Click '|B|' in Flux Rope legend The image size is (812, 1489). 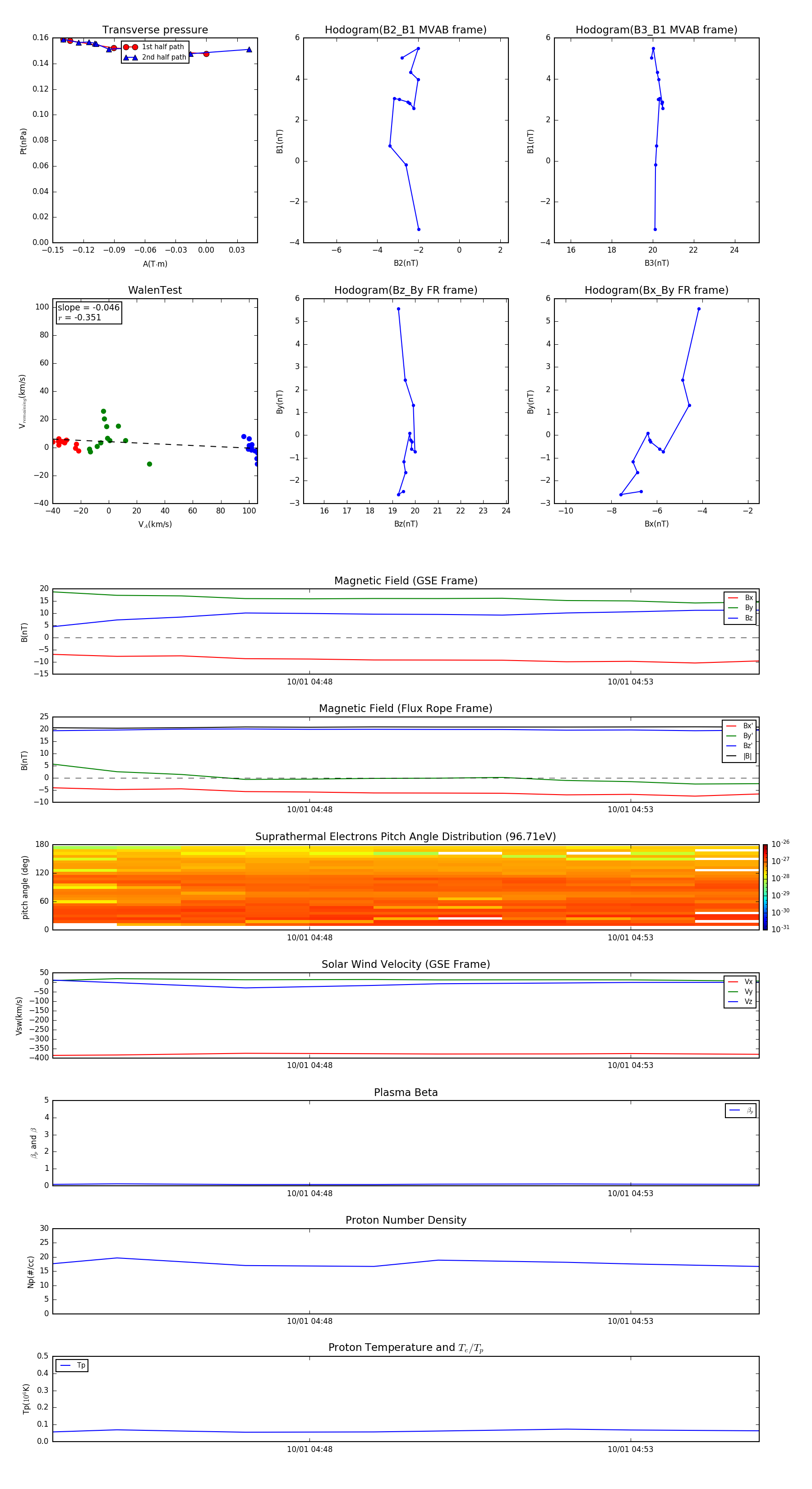tap(740, 757)
